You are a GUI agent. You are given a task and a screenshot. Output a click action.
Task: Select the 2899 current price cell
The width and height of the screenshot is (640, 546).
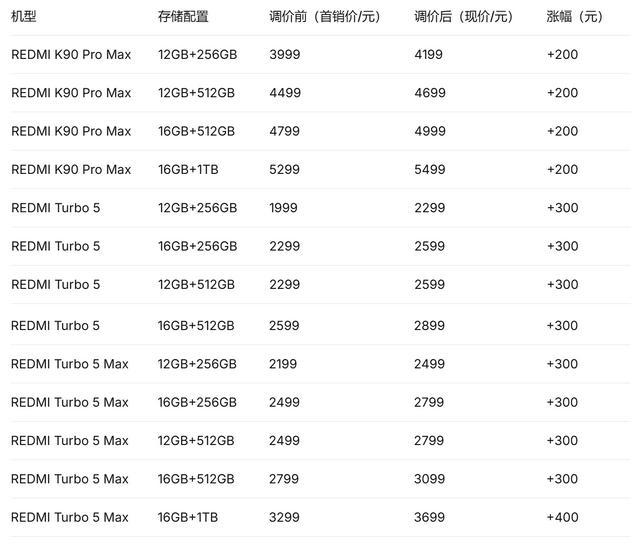[428, 325]
